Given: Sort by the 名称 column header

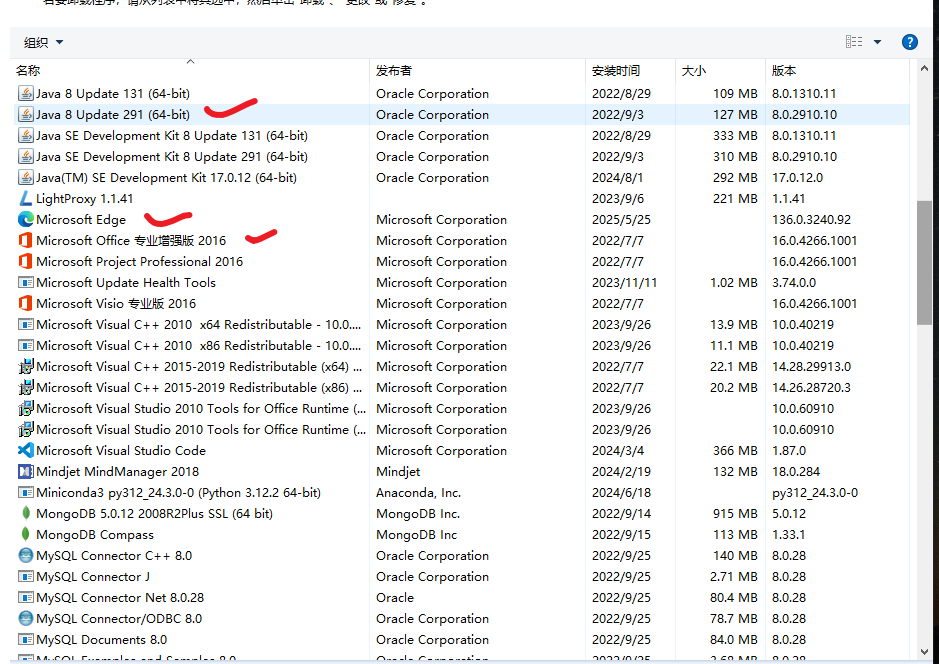Looking at the screenshot, I should (x=190, y=70).
